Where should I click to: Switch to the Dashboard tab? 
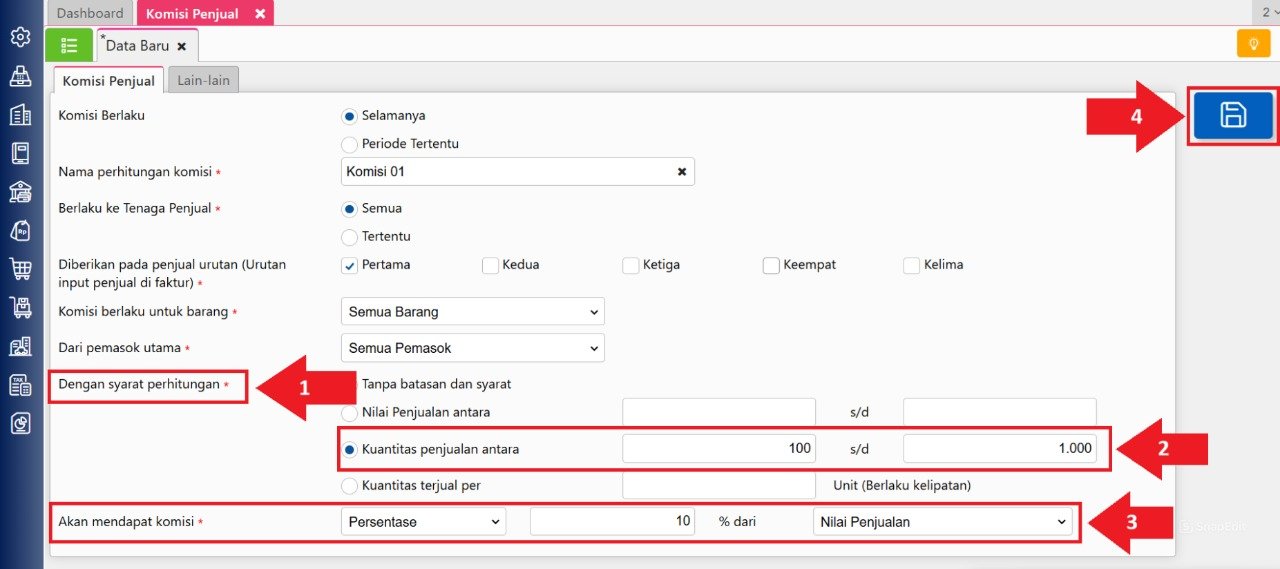point(90,13)
